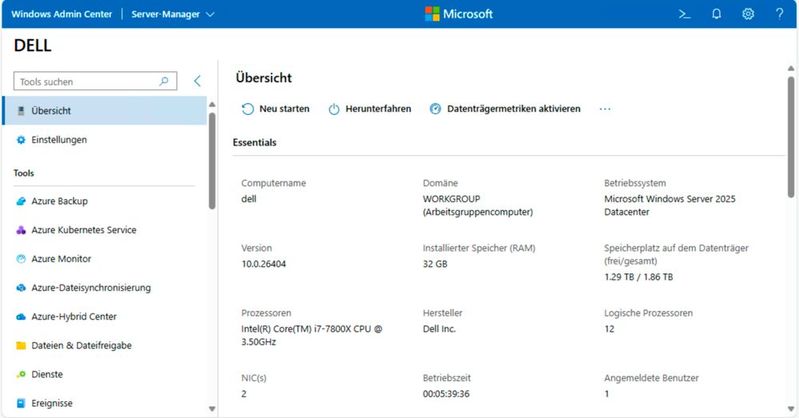Select the WORKGROUP domain value
The width and height of the screenshot is (799, 418).
pos(477,205)
